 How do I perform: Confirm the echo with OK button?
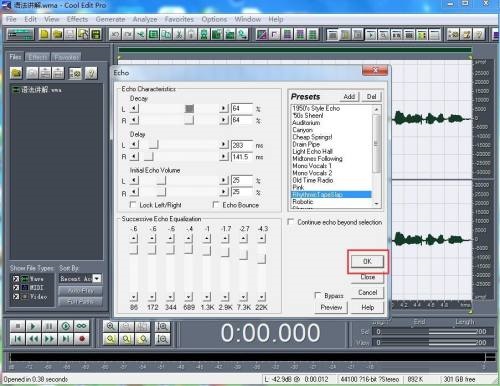367,261
